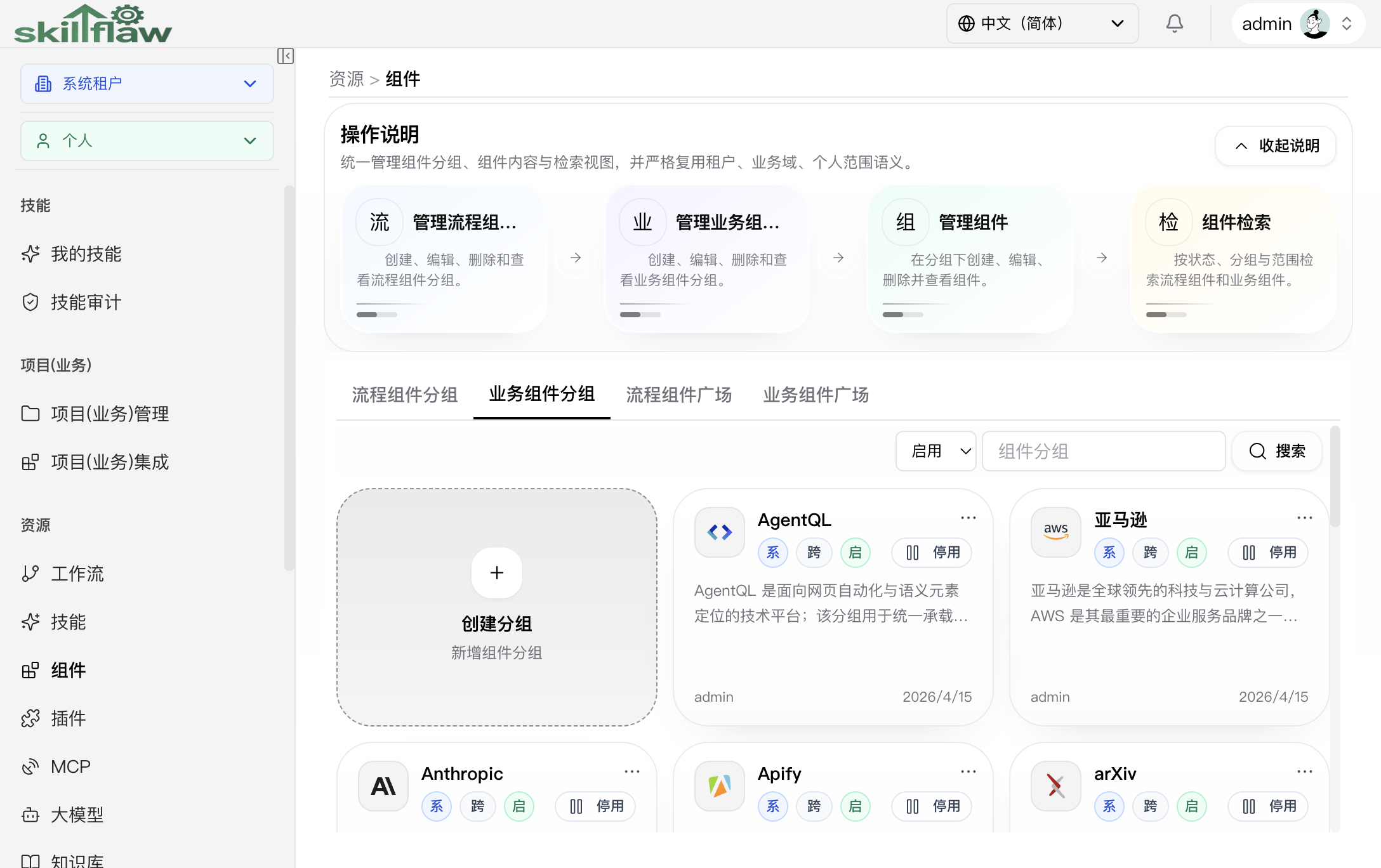1381x868 pixels.
Task: Disable 亚马逊 group with 停用
Action: point(1268,553)
